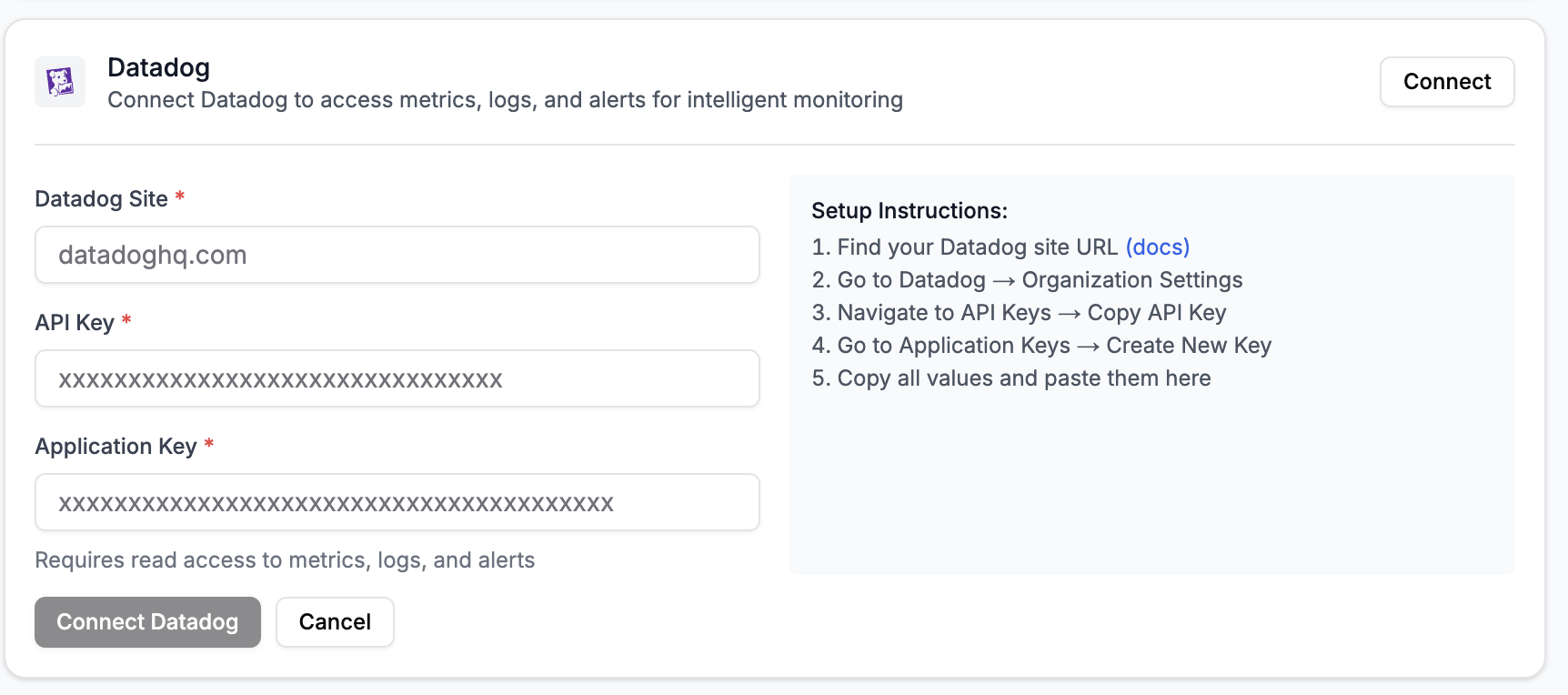Click step 2 'Go to Datadog → Organization Settings'
Image resolution: width=1568 pixels, height=695 pixels.
coord(1027,280)
